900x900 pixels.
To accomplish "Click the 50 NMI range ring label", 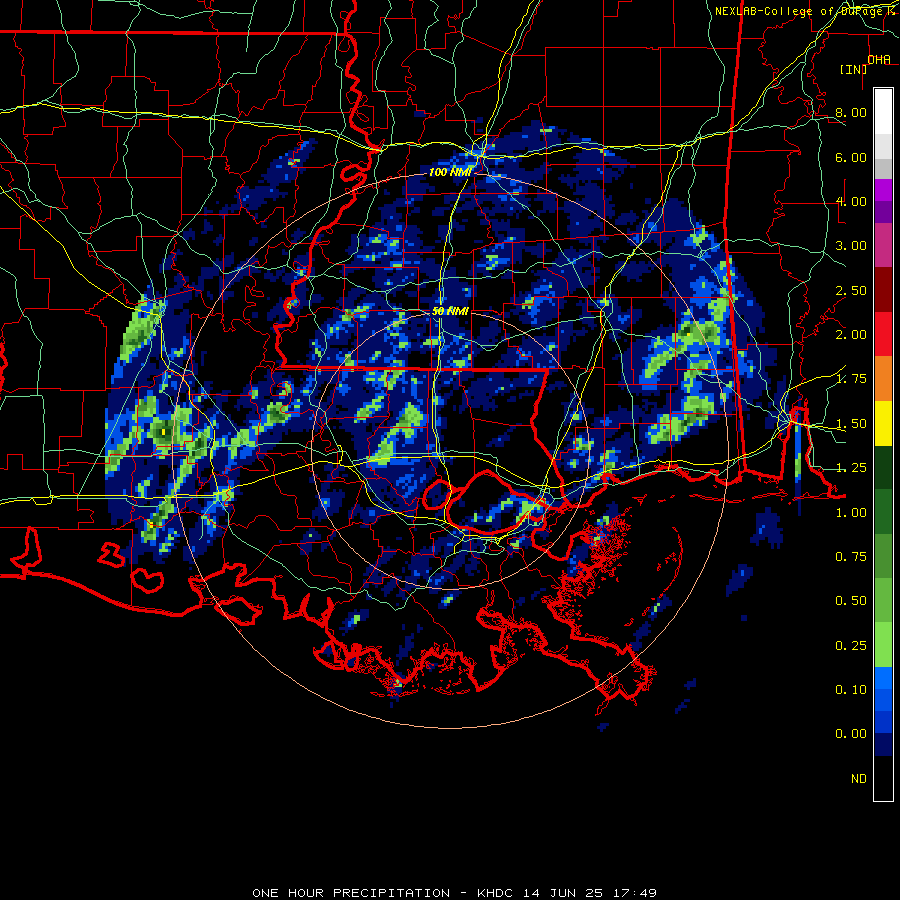I will (x=451, y=311).
